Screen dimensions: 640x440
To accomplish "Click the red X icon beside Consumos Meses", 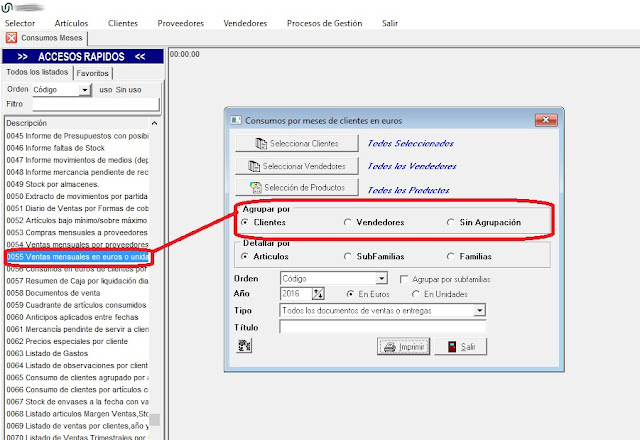I will tap(11, 38).
